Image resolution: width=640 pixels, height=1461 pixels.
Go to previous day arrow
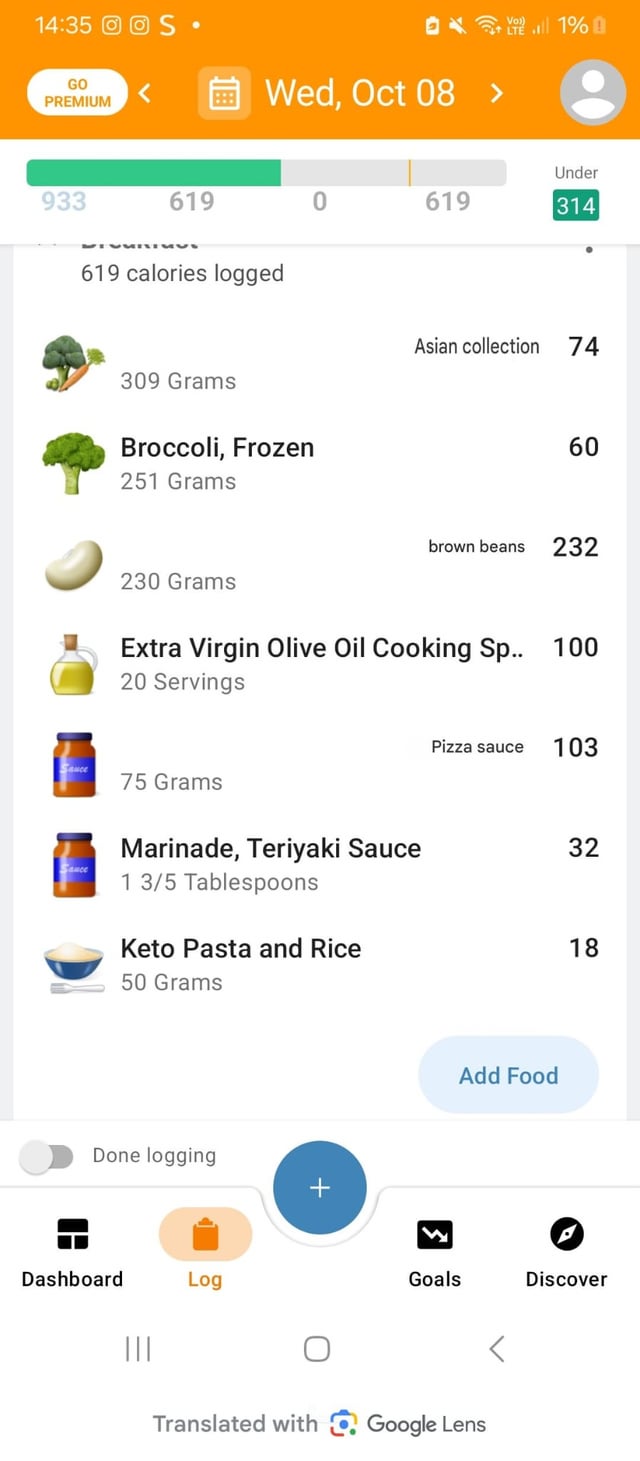145,94
